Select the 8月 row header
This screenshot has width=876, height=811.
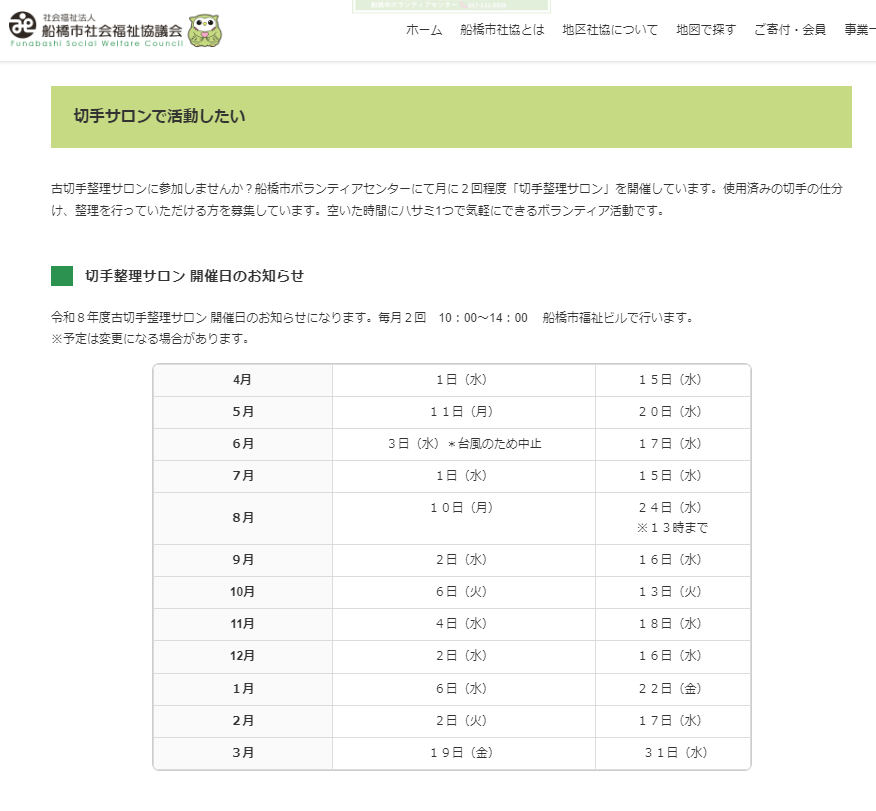tap(243, 518)
